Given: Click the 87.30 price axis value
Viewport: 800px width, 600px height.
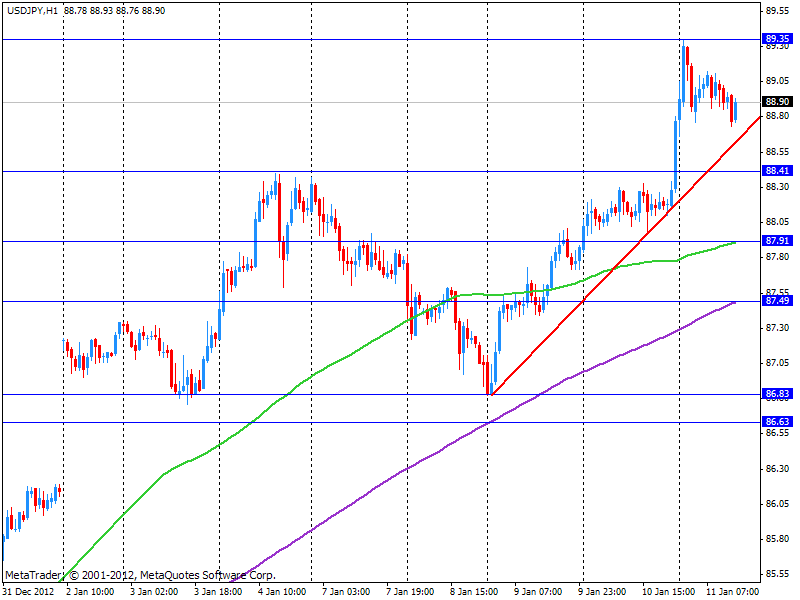Looking at the screenshot, I should [777, 327].
